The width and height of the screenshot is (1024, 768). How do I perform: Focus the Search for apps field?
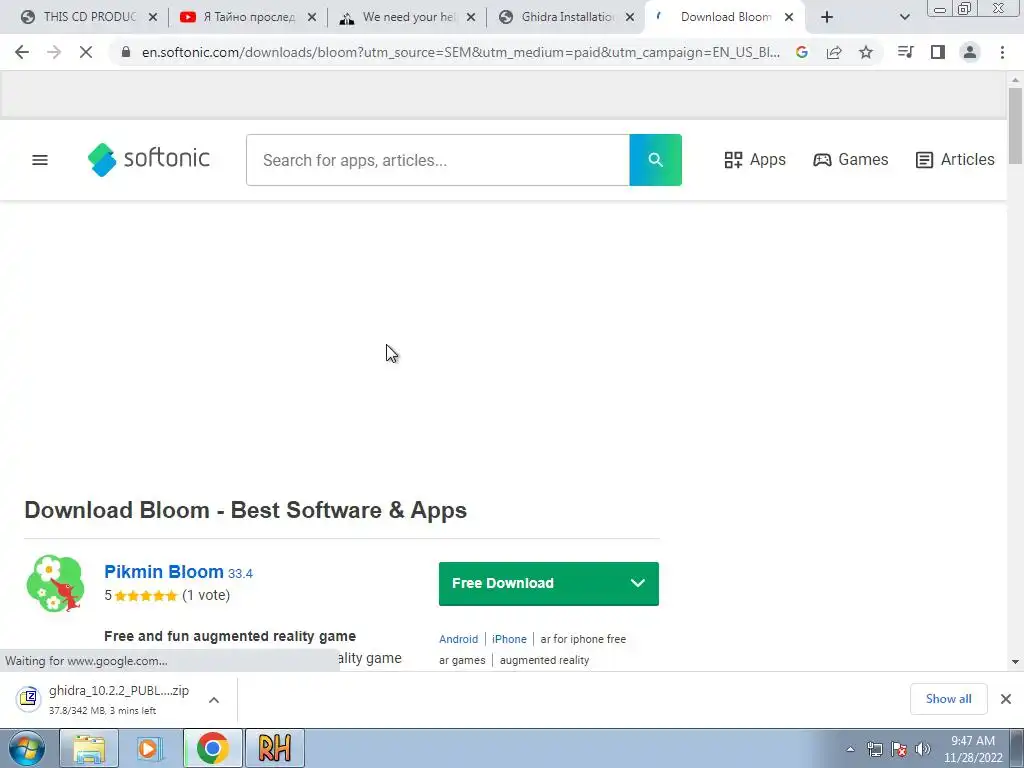(x=438, y=160)
